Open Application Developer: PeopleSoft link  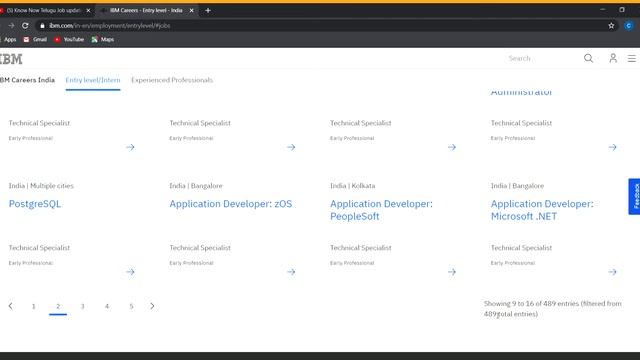[x=381, y=210]
